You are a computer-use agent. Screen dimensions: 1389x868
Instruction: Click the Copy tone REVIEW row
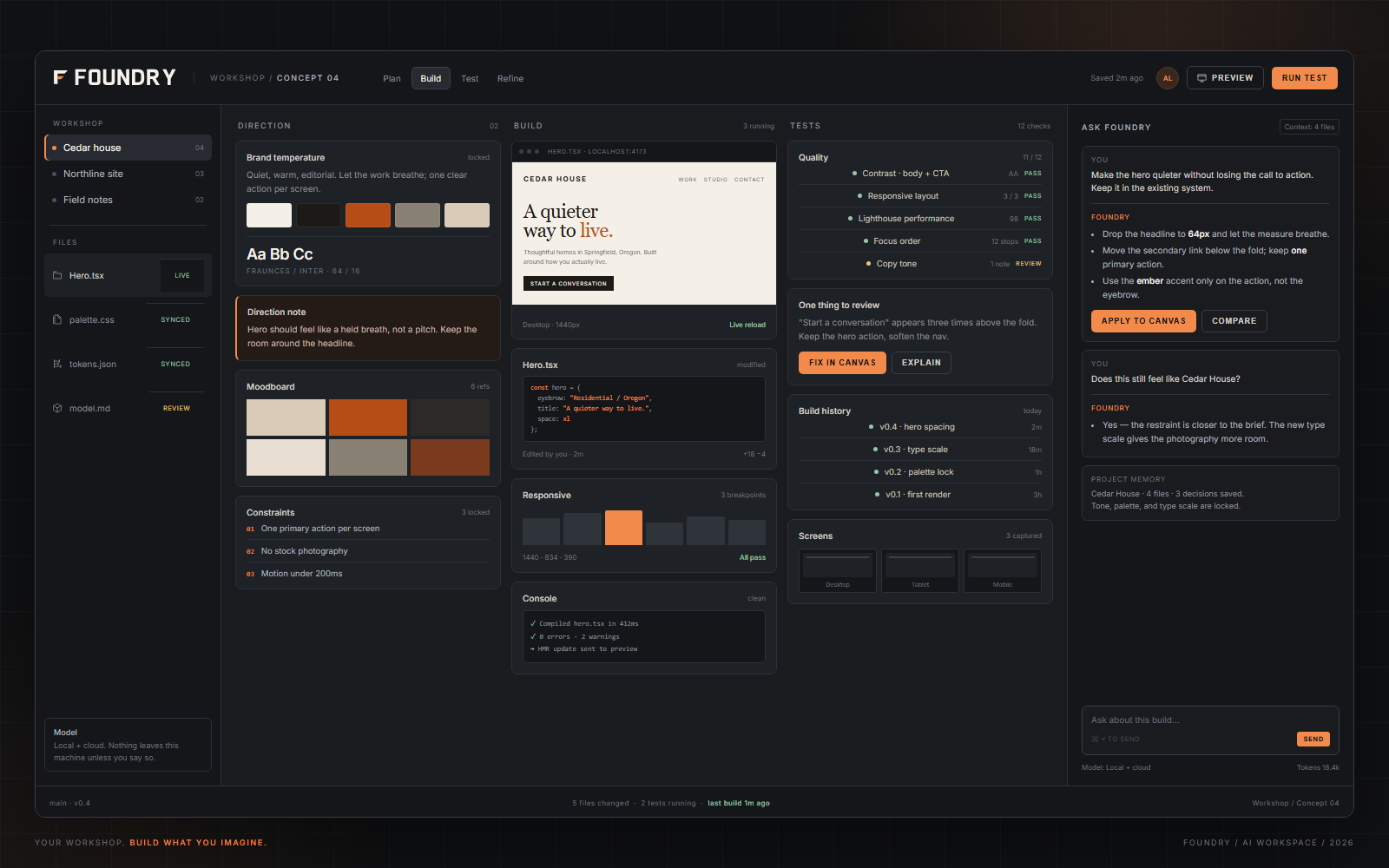(920, 264)
